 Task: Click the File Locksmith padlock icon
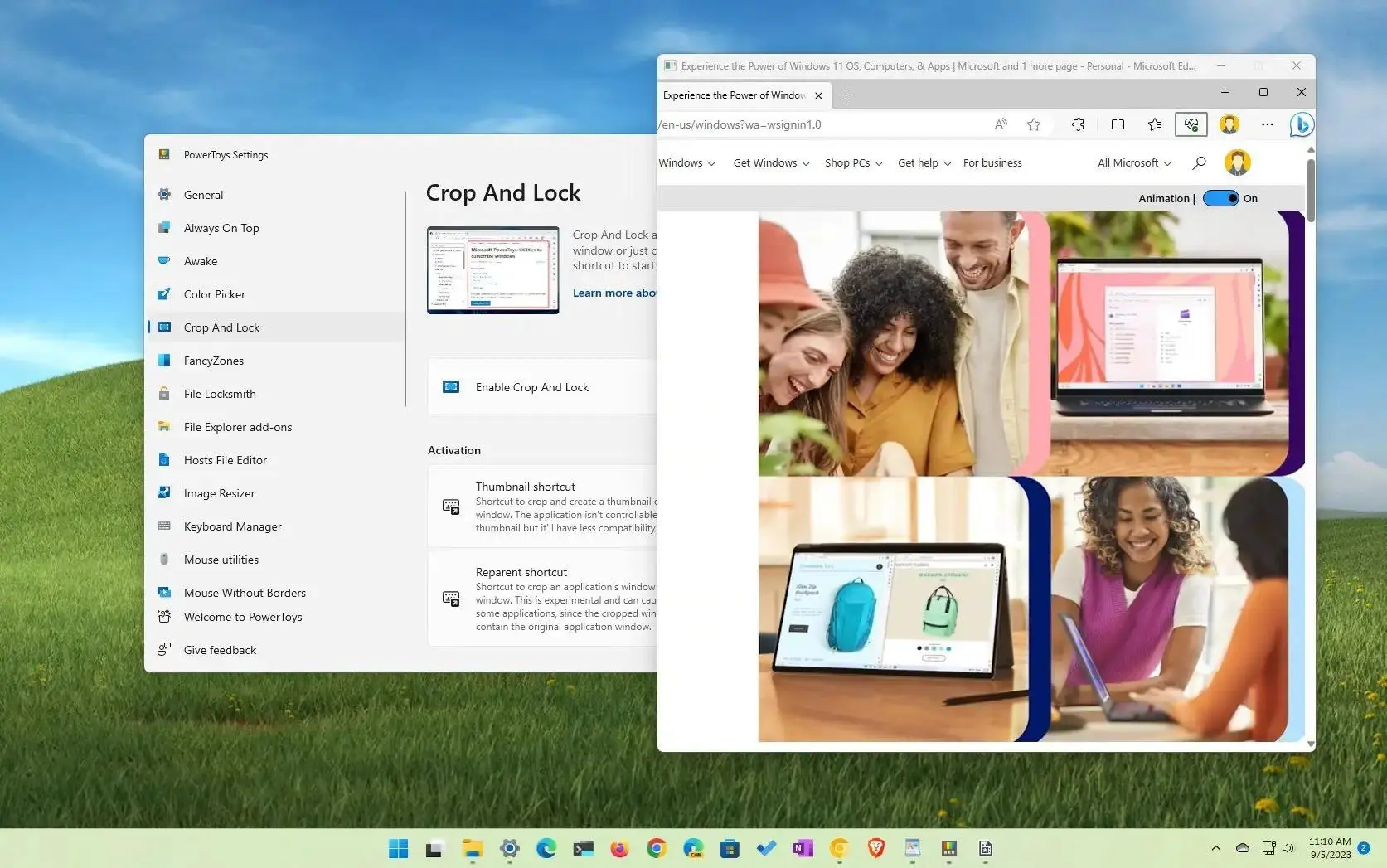[x=164, y=394]
